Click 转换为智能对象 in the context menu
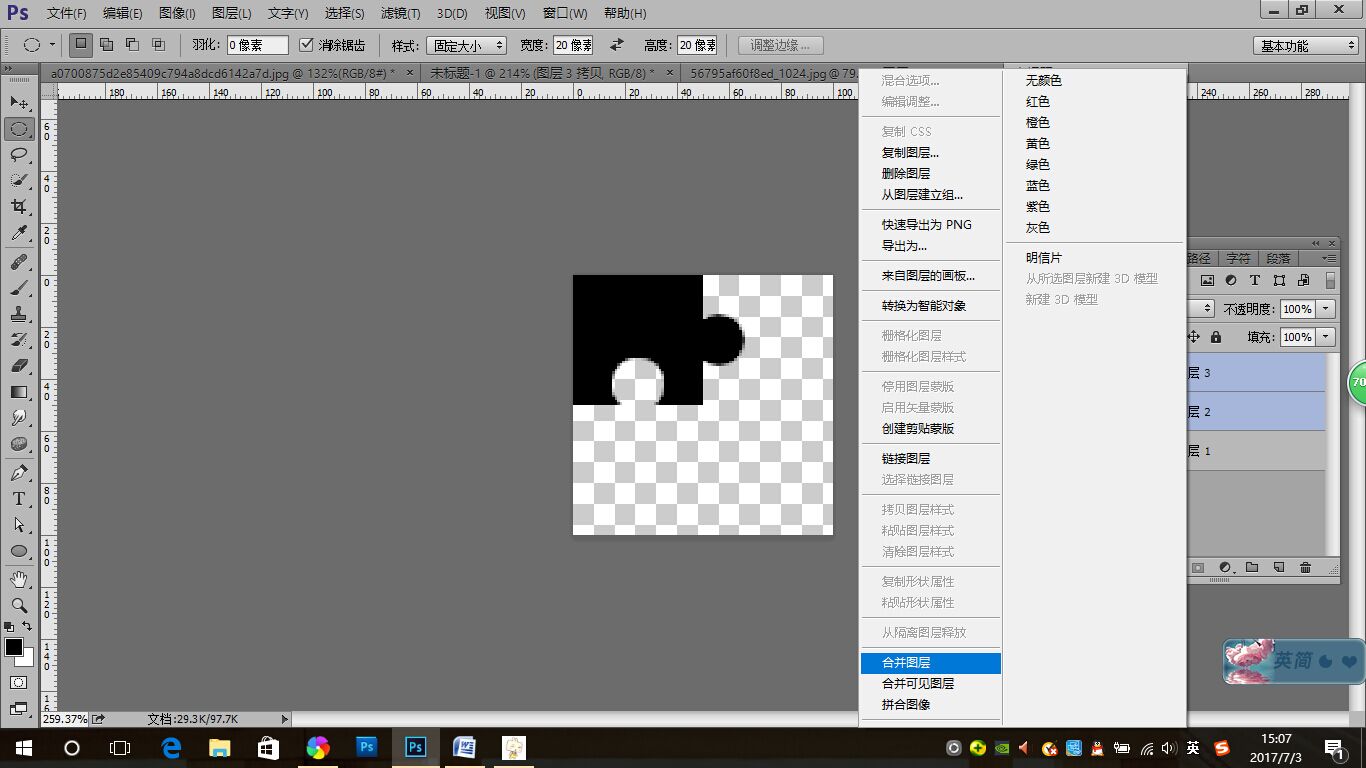1366x768 pixels. (923, 305)
